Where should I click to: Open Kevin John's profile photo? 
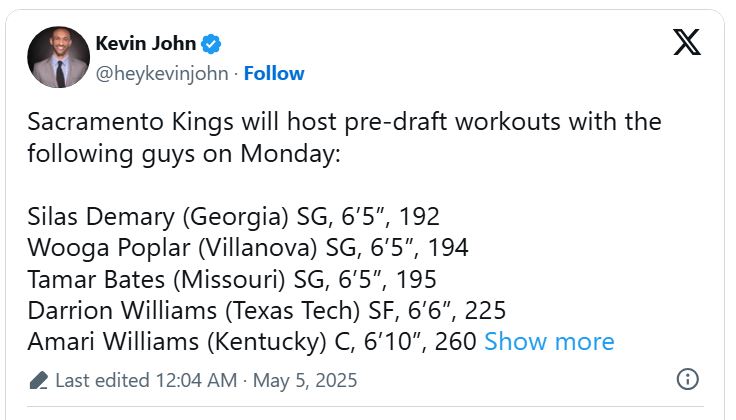(x=58, y=57)
